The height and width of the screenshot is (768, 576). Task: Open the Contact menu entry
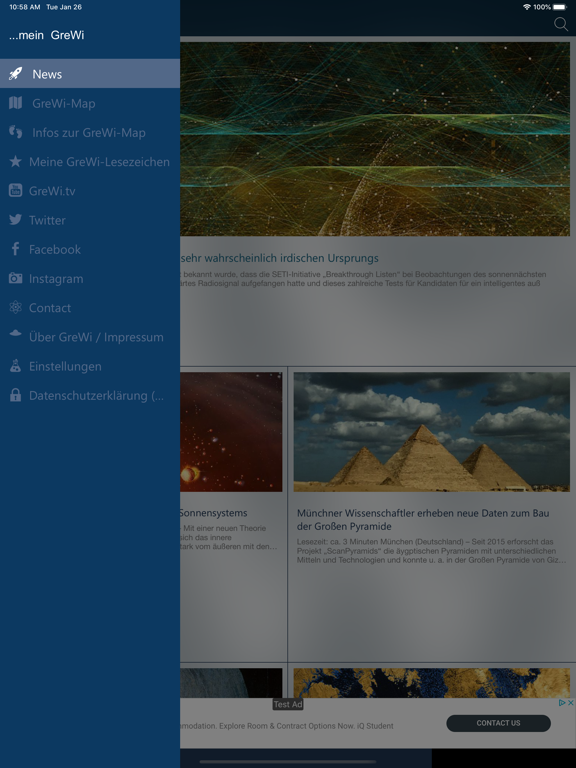click(90, 308)
